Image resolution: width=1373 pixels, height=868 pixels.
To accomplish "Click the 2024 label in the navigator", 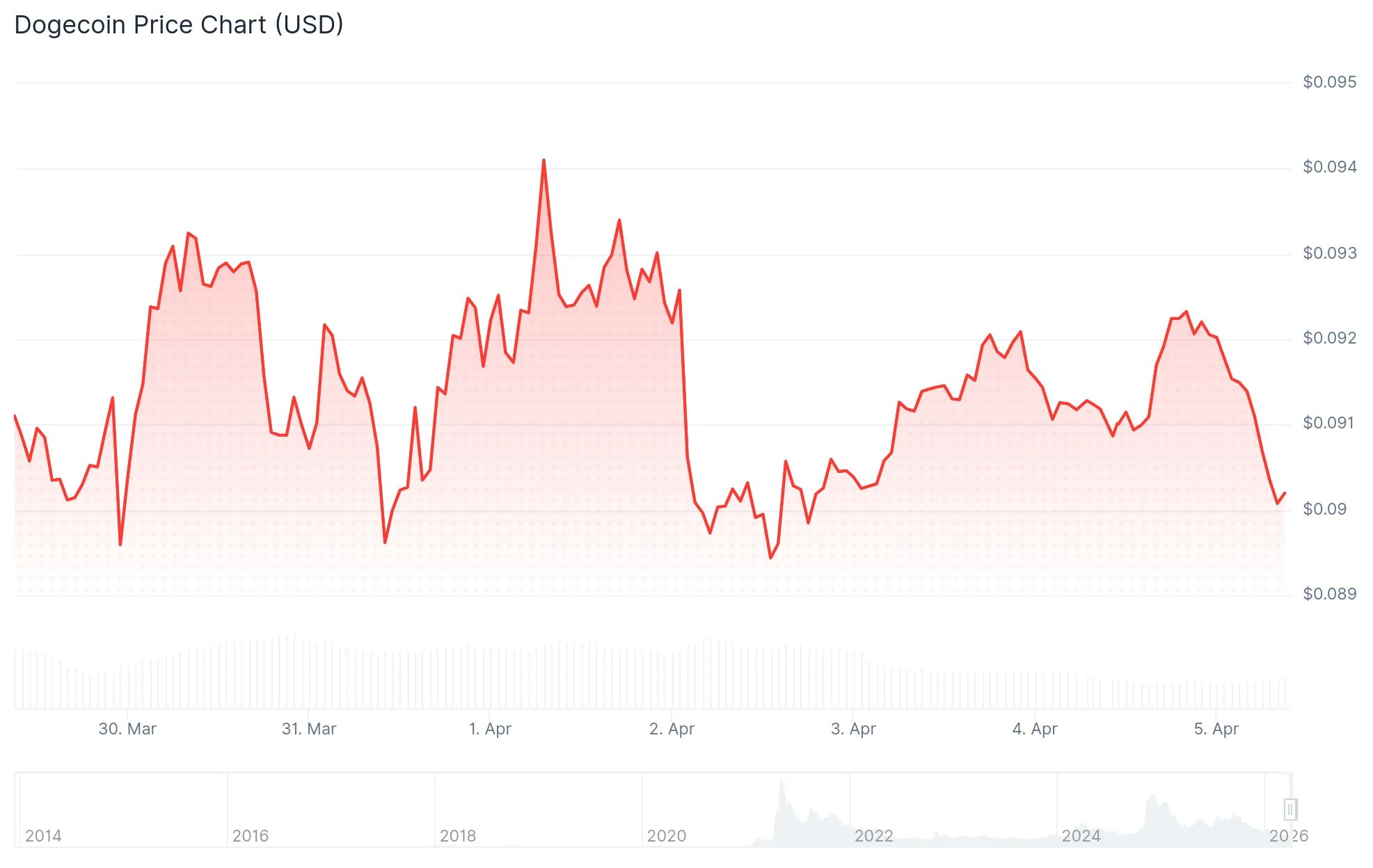I will (x=1081, y=835).
